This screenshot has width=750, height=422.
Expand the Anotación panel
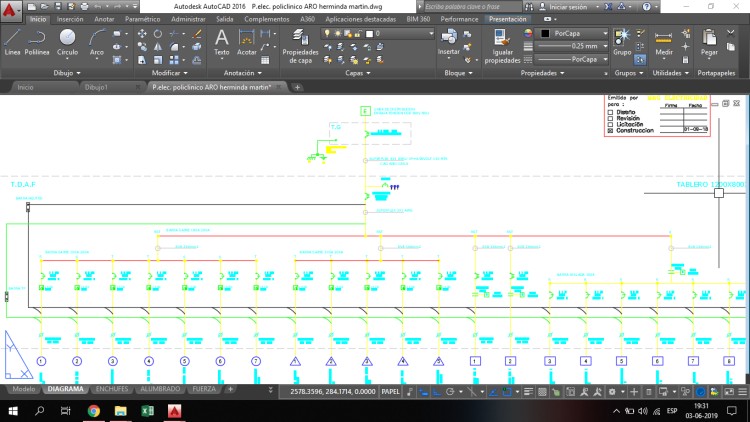(243, 73)
